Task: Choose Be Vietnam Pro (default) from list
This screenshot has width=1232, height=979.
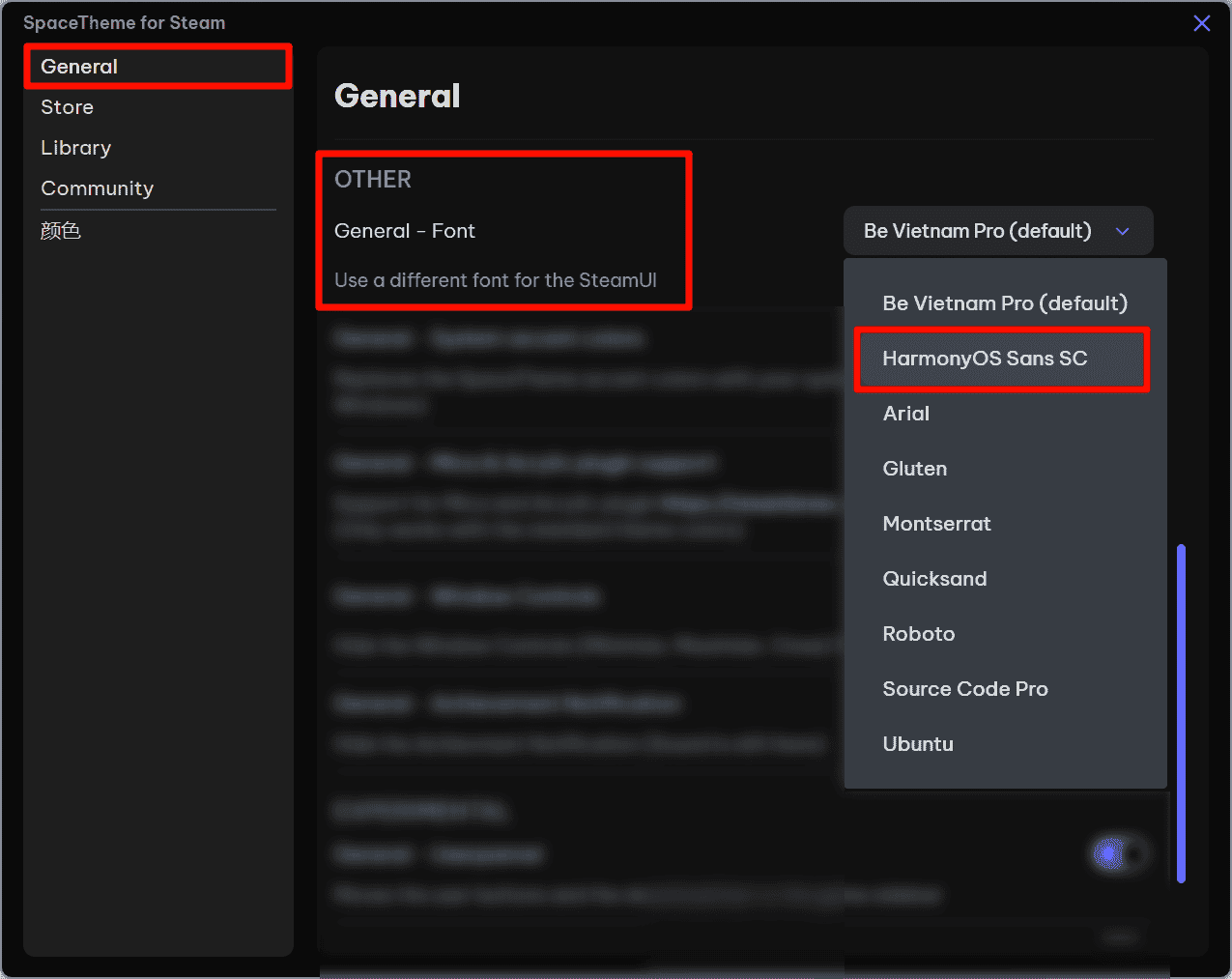Action: pyautogui.click(x=1004, y=303)
